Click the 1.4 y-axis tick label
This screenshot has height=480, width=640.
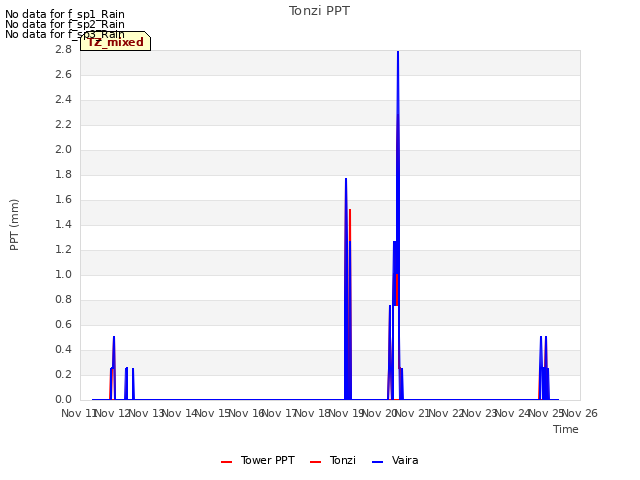(x=63, y=224)
